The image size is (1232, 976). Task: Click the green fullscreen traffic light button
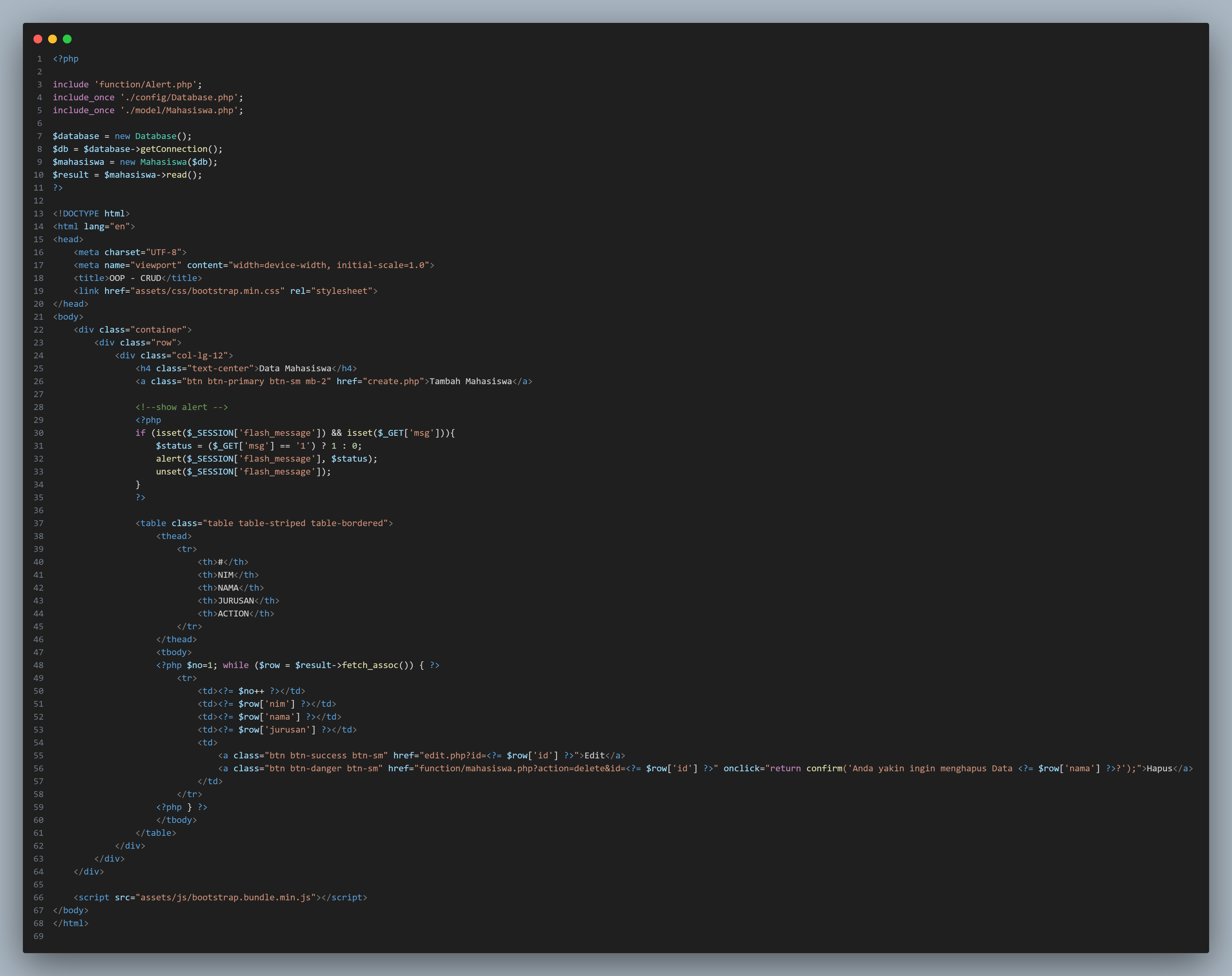[67, 39]
